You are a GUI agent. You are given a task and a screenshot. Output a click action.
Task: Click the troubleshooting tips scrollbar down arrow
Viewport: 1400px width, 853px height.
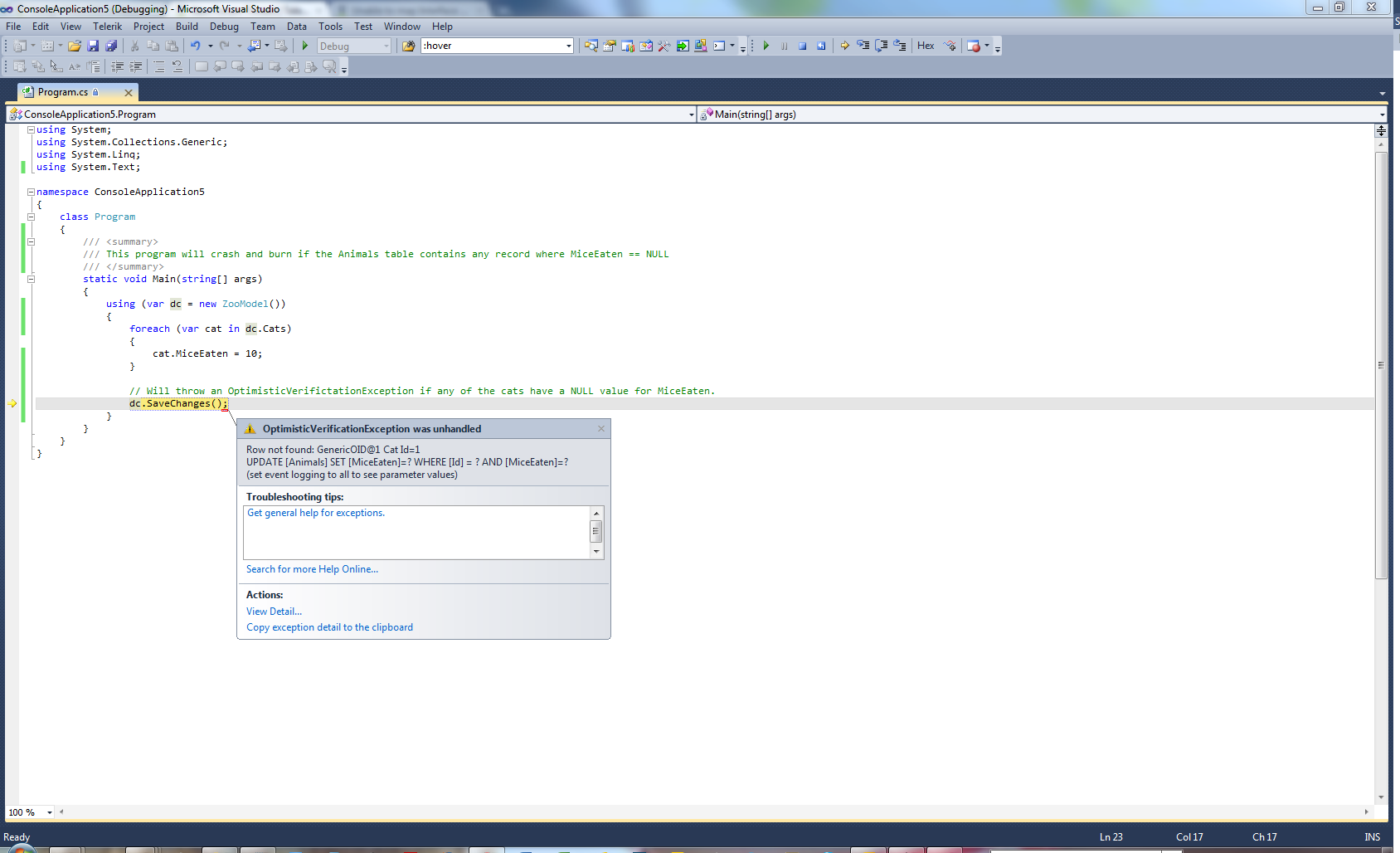tap(595, 552)
